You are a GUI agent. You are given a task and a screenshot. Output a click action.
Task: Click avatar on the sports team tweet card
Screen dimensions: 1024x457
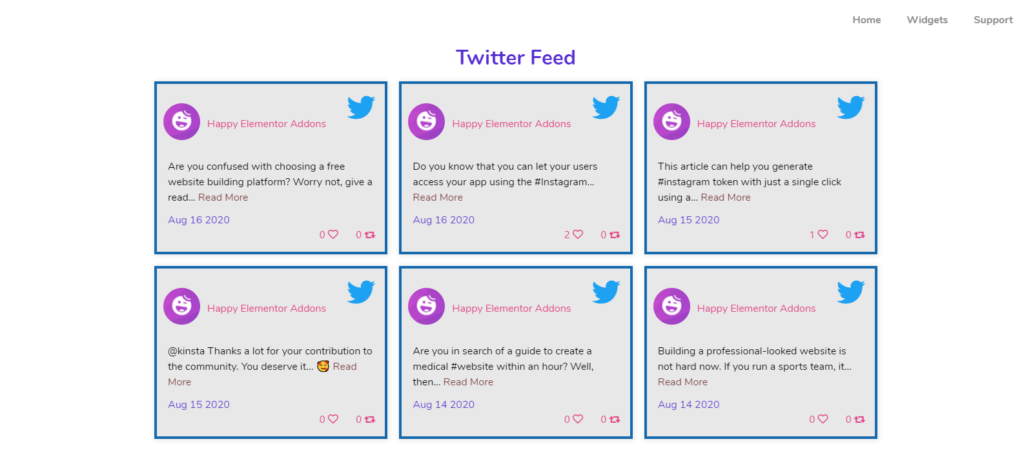click(671, 306)
